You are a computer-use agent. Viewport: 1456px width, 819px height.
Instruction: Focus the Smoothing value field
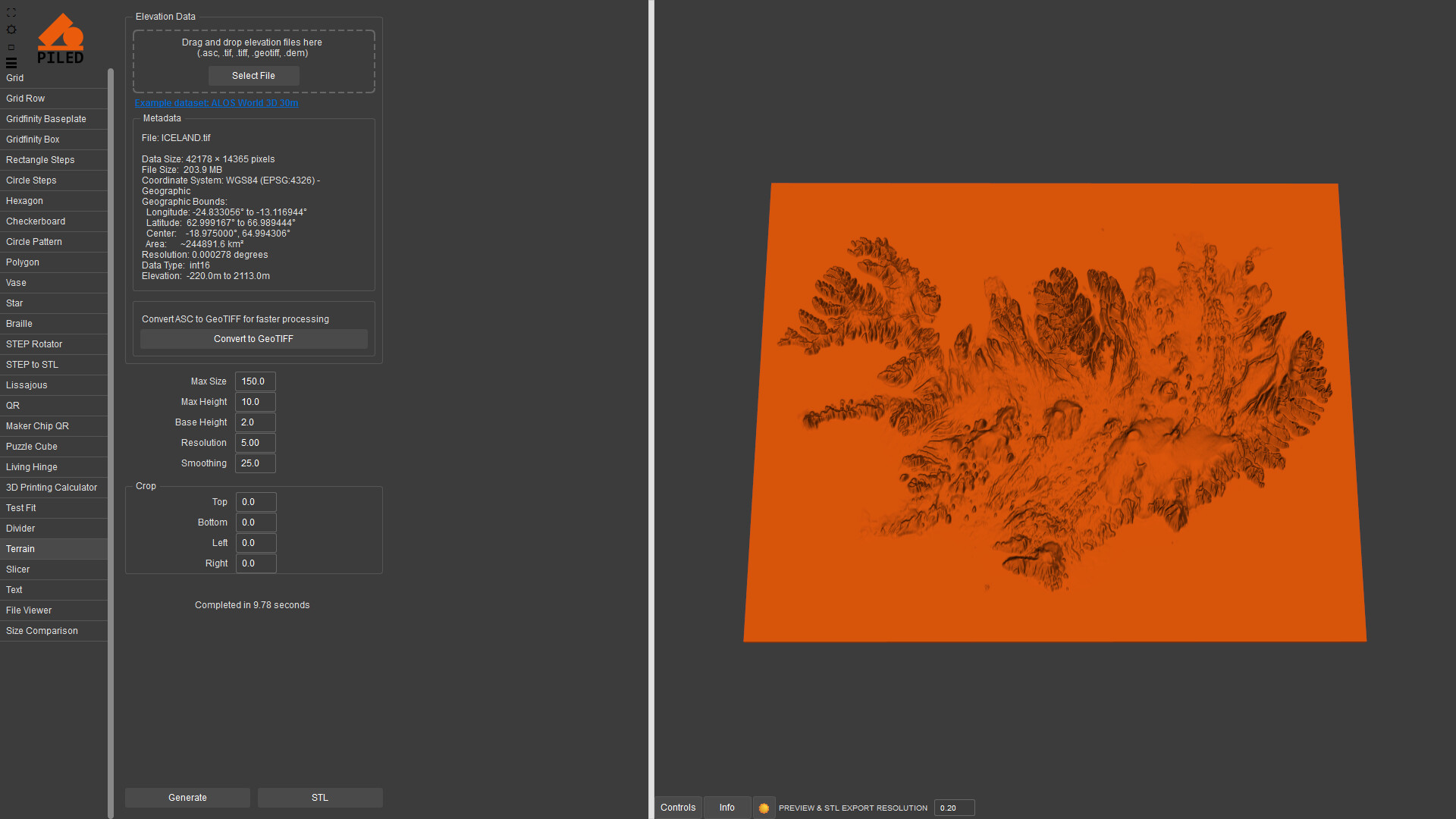[x=255, y=463]
